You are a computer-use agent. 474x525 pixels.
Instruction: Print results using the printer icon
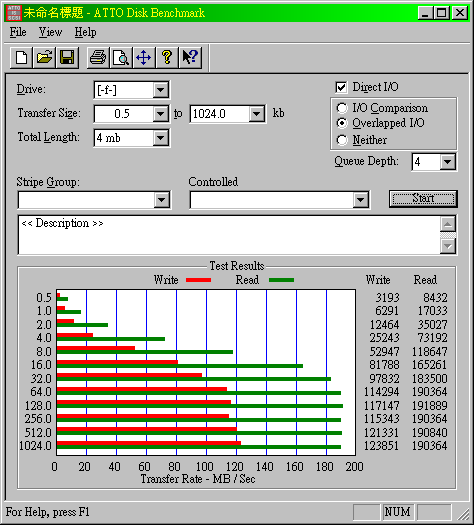coord(98,58)
